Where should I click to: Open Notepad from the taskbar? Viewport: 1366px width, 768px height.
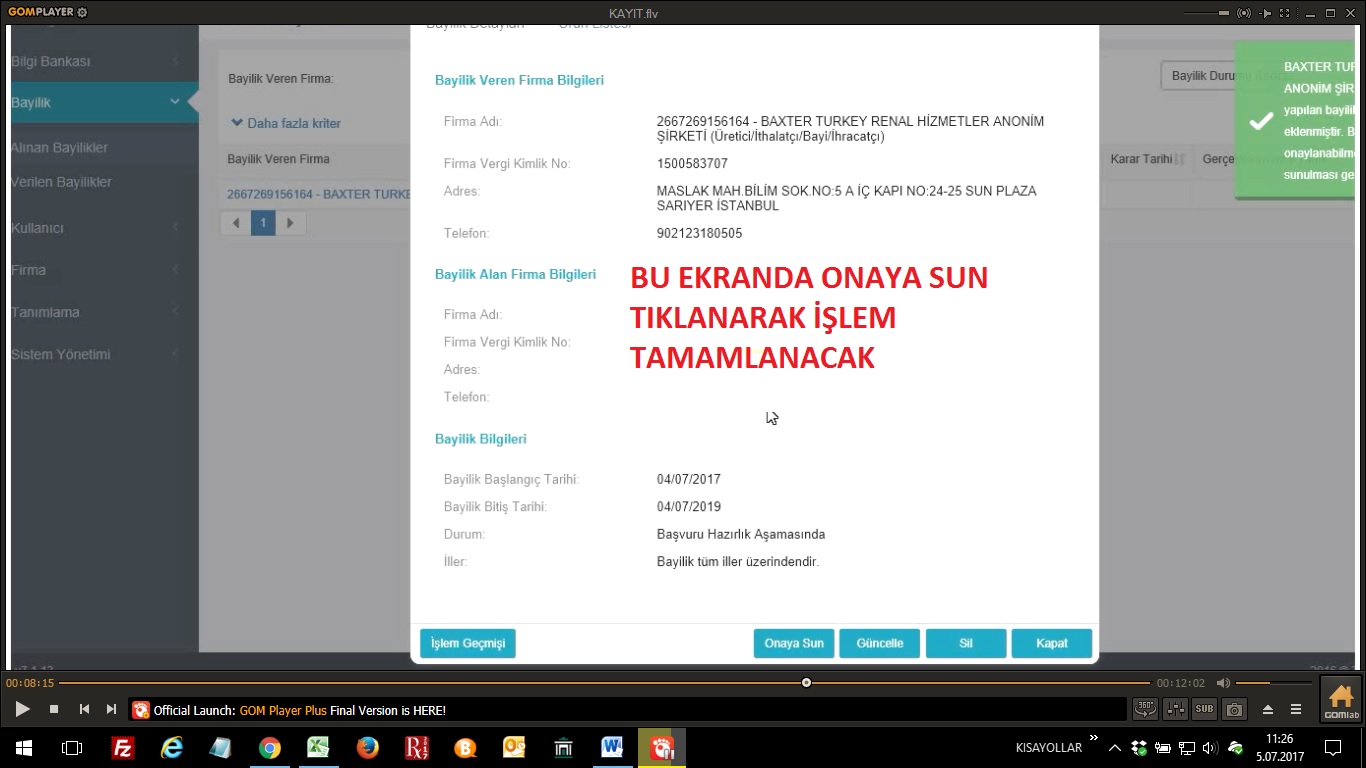tap(220, 747)
